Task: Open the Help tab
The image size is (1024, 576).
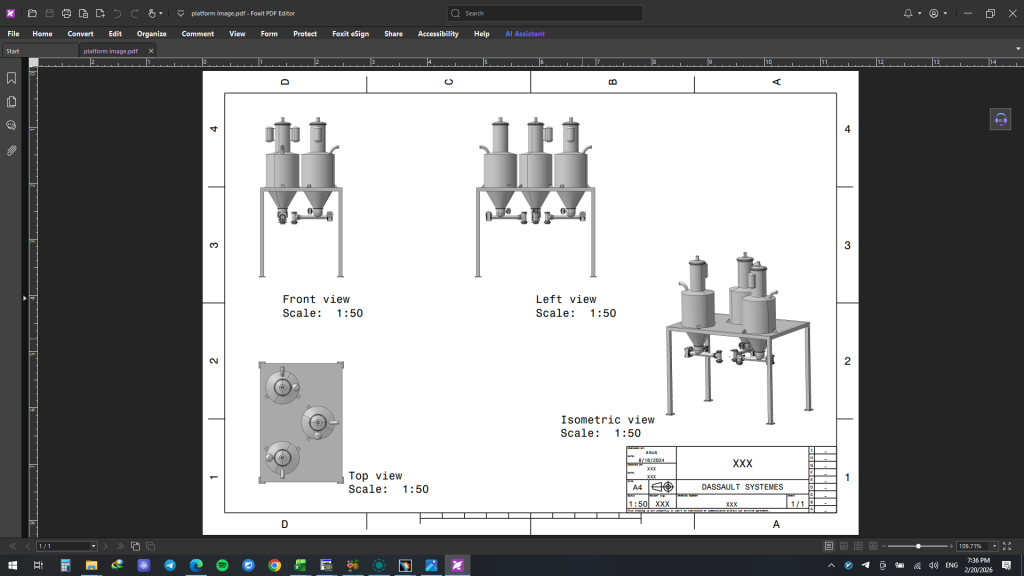Action: 481,33
